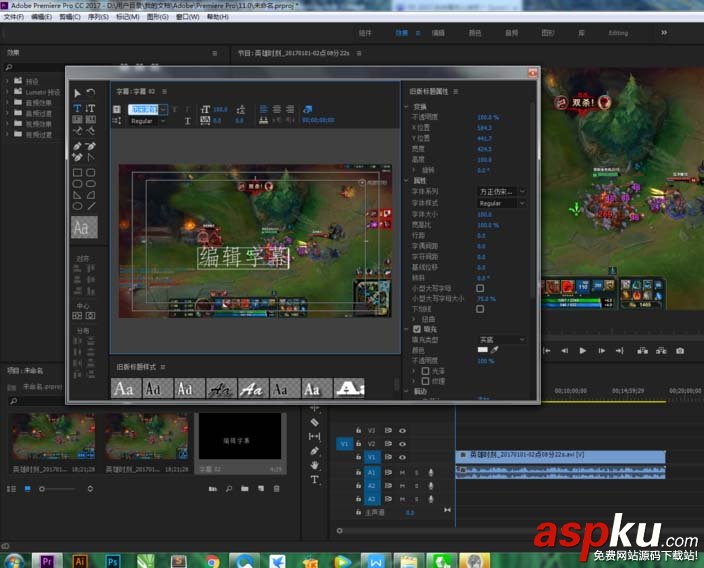Select the Rotation tool in titler
The height and width of the screenshot is (568, 704).
[x=91, y=92]
